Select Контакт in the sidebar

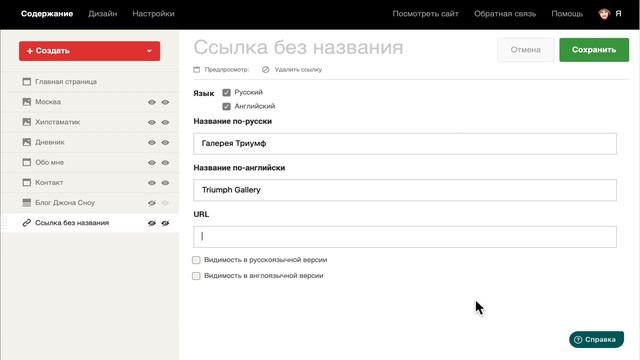[x=49, y=182]
